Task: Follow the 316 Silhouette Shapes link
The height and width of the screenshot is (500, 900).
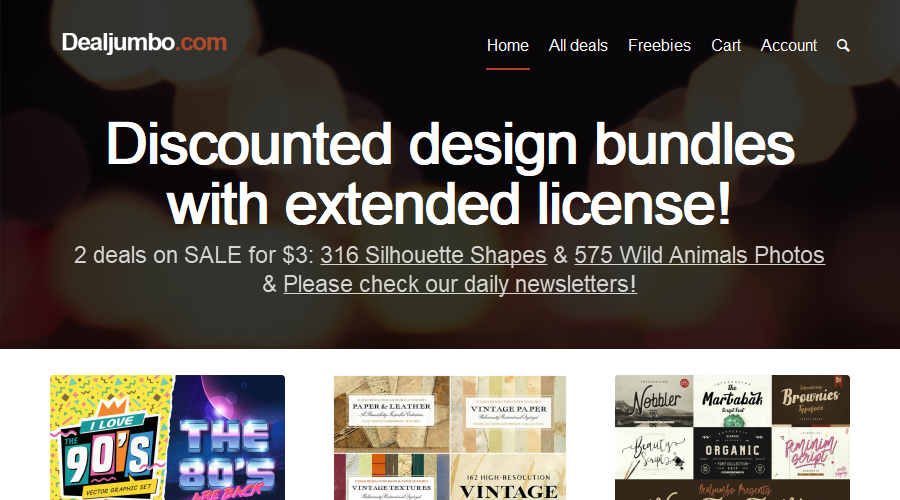Action: tap(433, 255)
